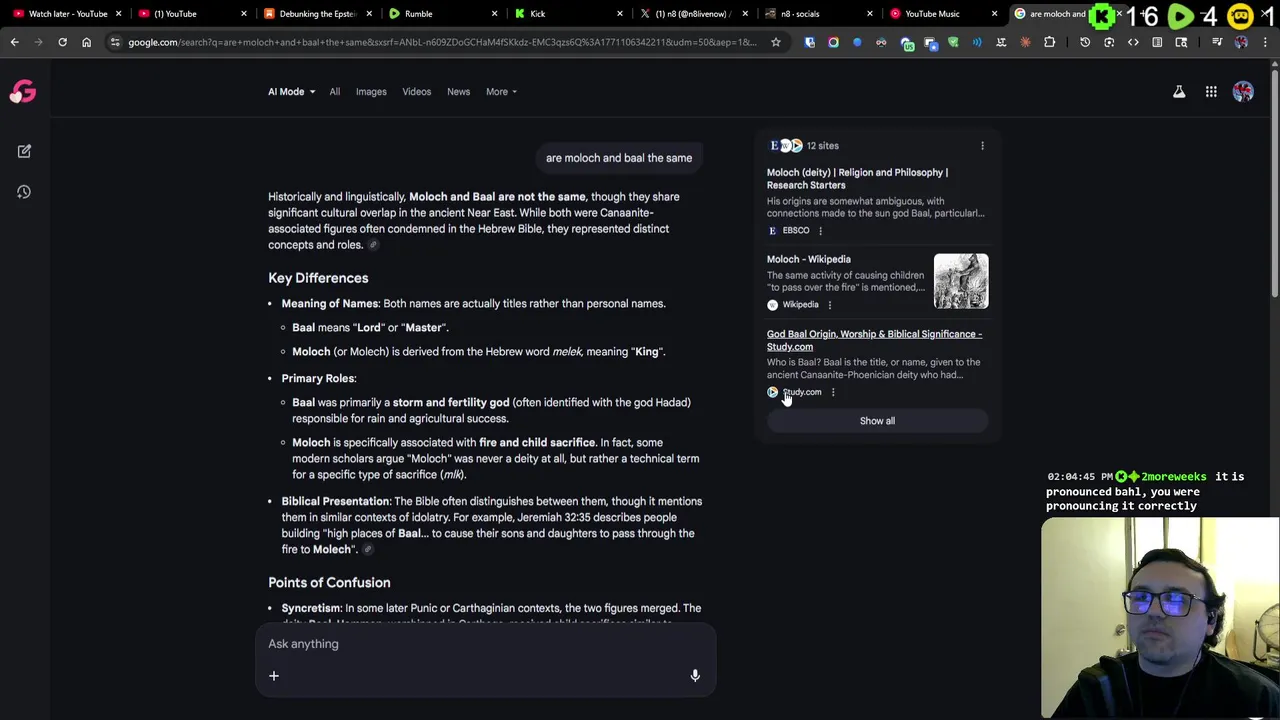
Task: Open the developer tools code icon in toolbar
Action: [x=1133, y=42]
